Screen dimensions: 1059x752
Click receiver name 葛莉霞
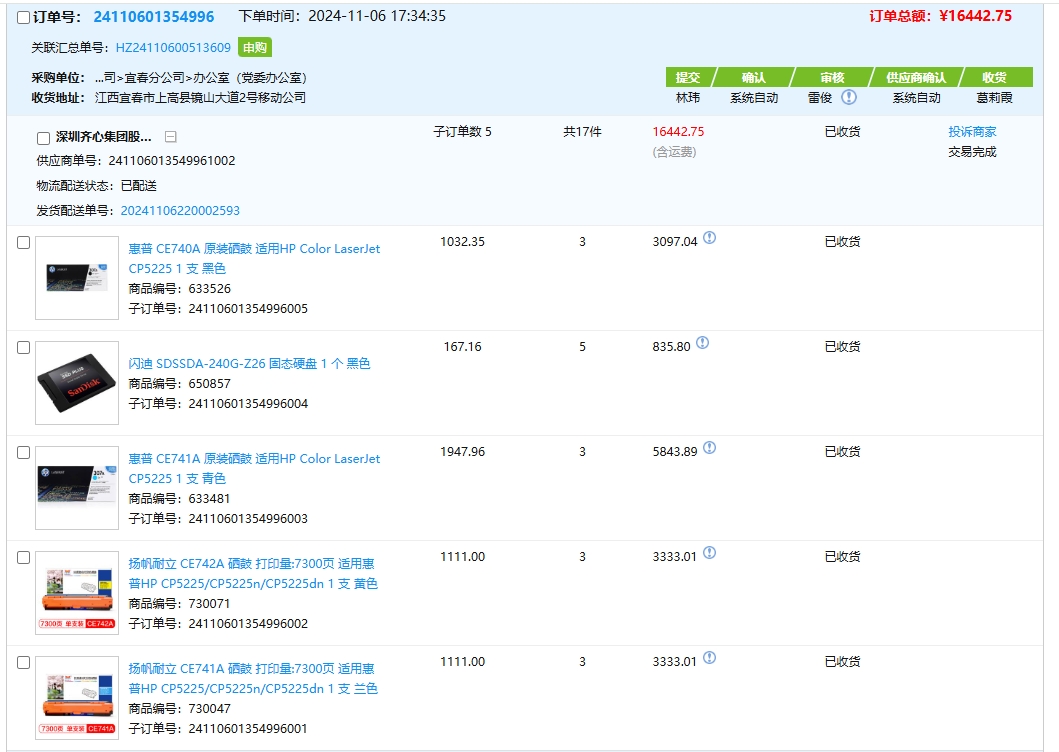click(x=995, y=98)
